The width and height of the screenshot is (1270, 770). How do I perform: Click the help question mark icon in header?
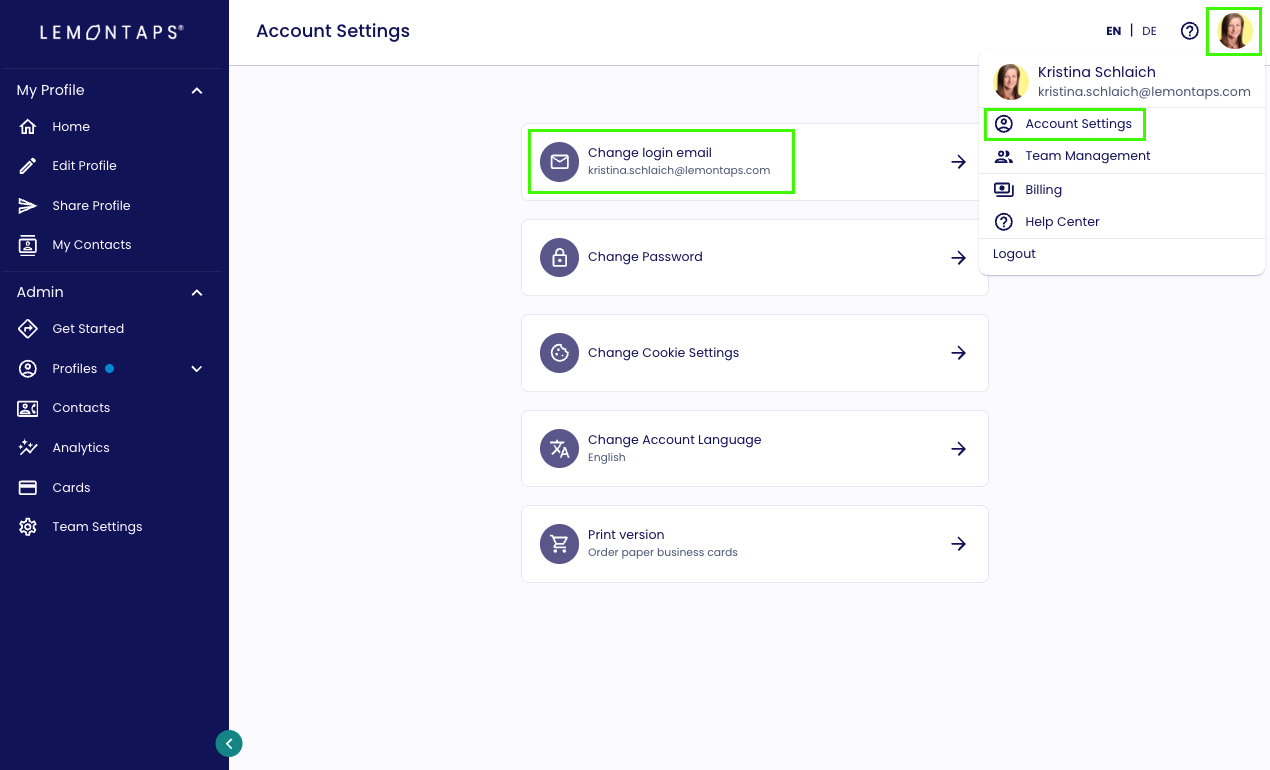point(1189,31)
